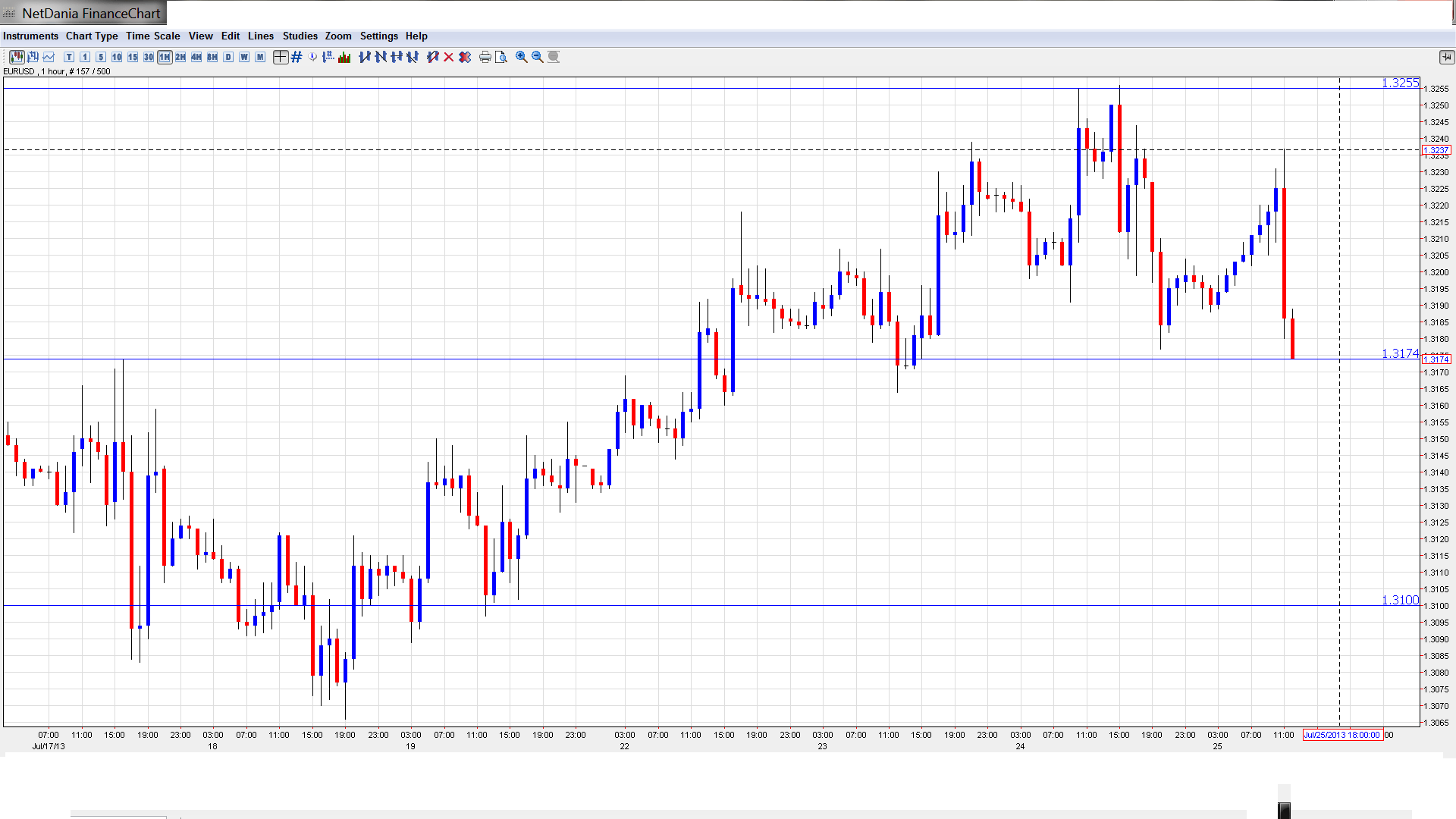Activate the 1H time scale button

[x=165, y=57]
